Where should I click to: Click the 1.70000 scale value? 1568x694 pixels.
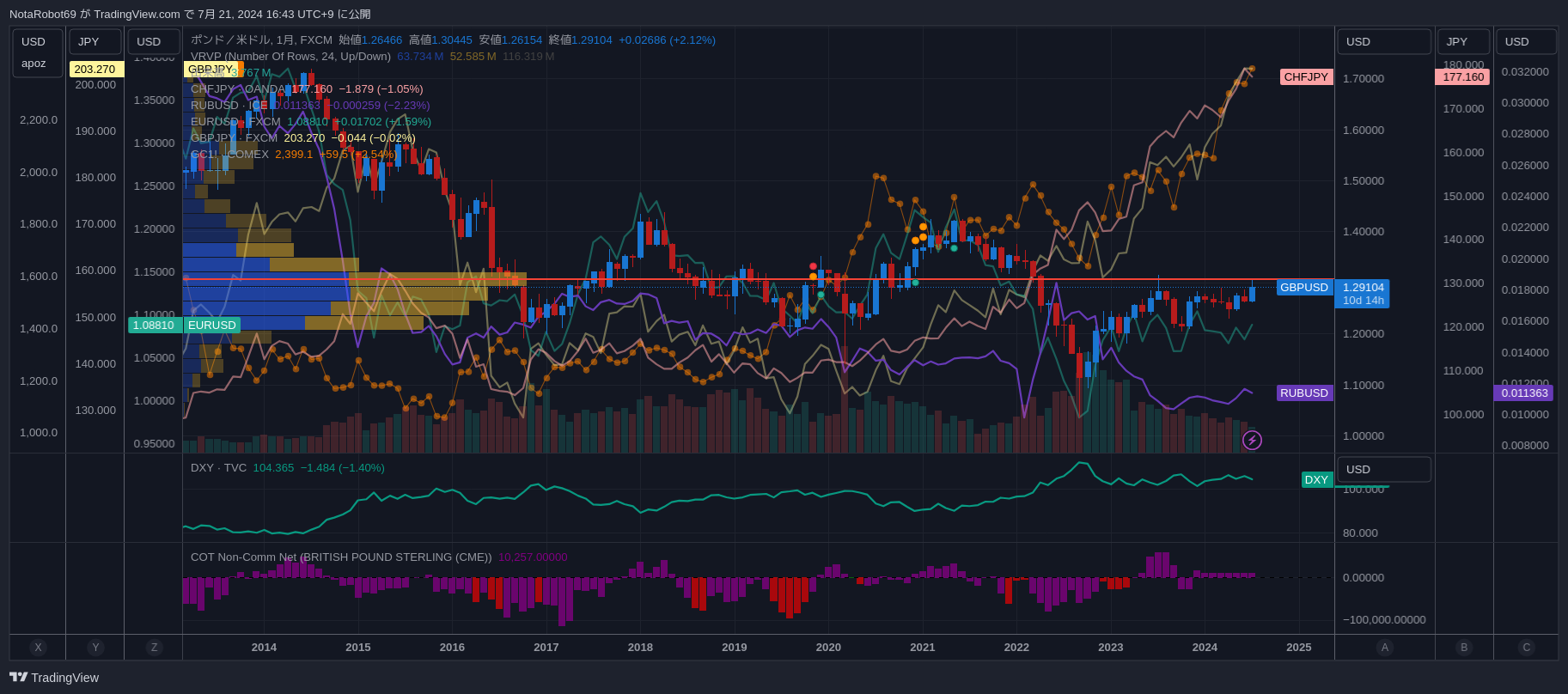click(1364, 79)
